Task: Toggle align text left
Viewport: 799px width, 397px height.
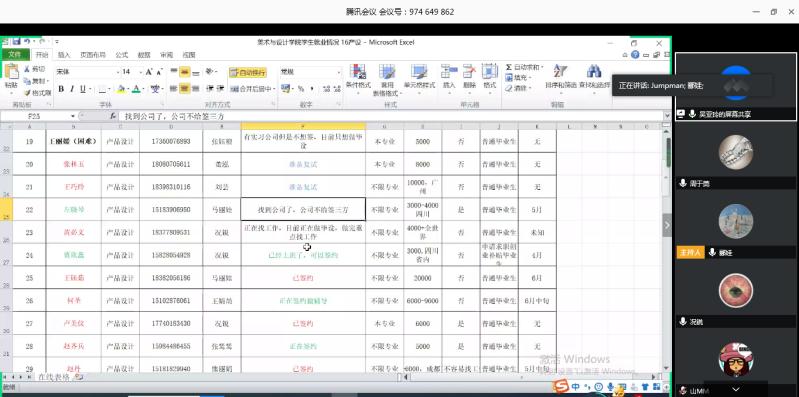Action: coord(174,89)
